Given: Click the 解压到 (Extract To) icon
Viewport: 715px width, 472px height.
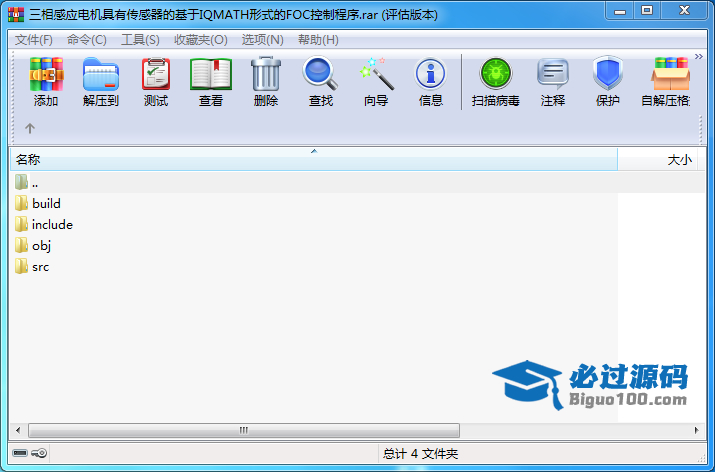Looking at the screenshot, I should click(101, 74).
